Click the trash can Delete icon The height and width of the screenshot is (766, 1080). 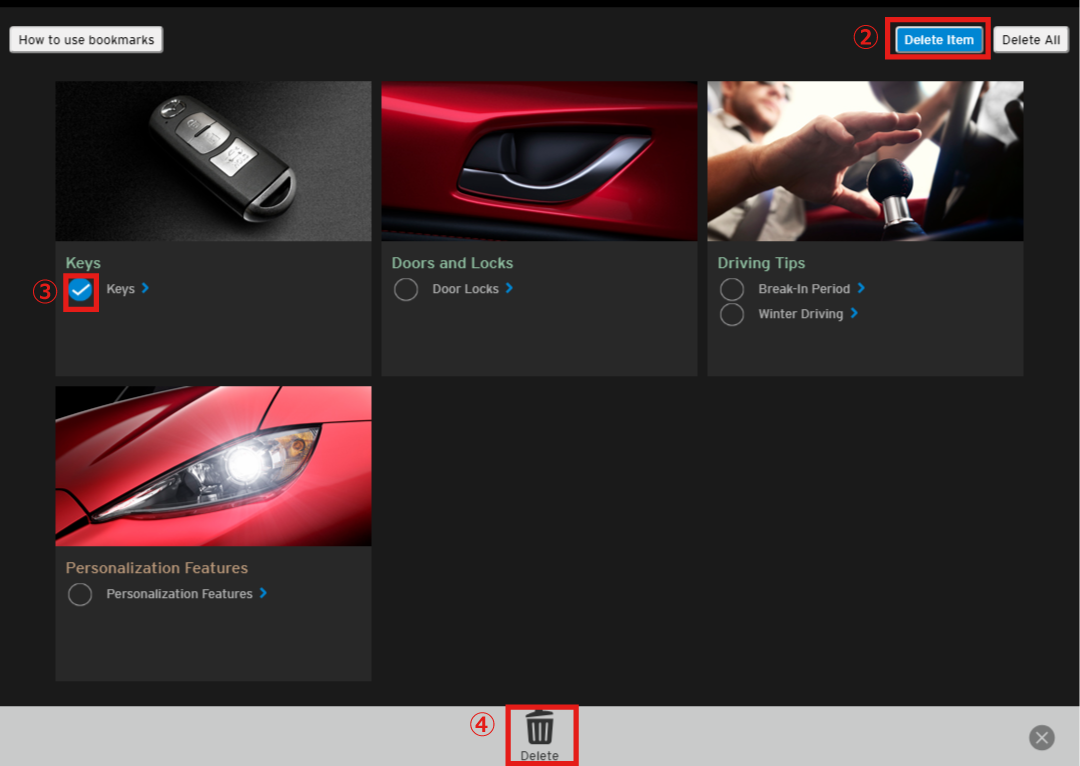[x=540, y=728]
